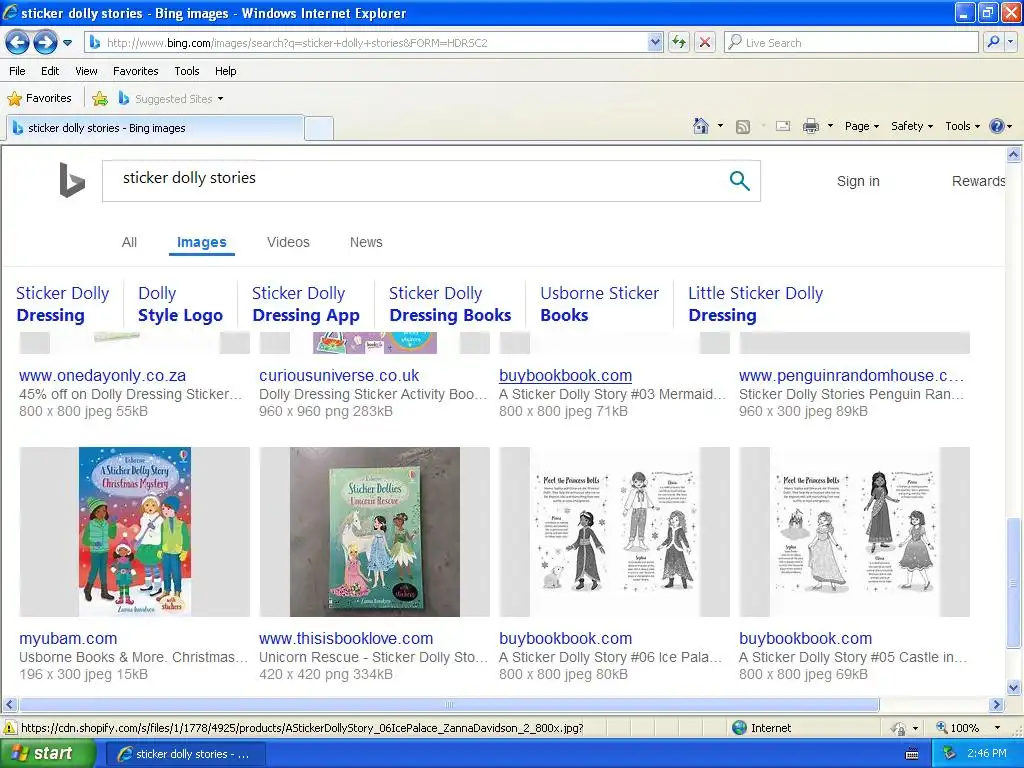Click the blue Help question mark icon
This screenshot has width=1024, height=768.
pos(997,126)
